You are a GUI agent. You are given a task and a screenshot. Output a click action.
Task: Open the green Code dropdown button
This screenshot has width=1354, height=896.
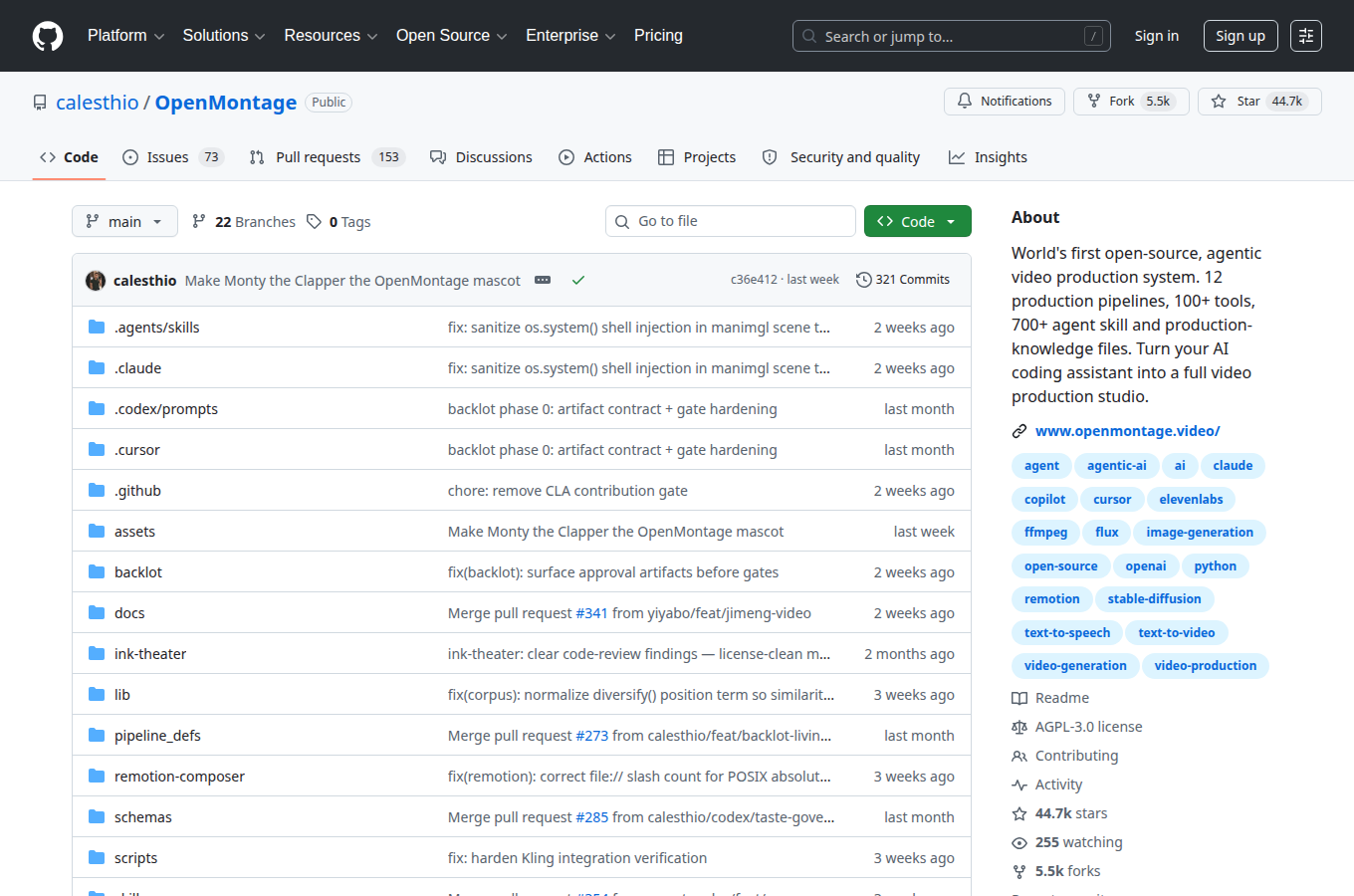(x=917, y=221)
